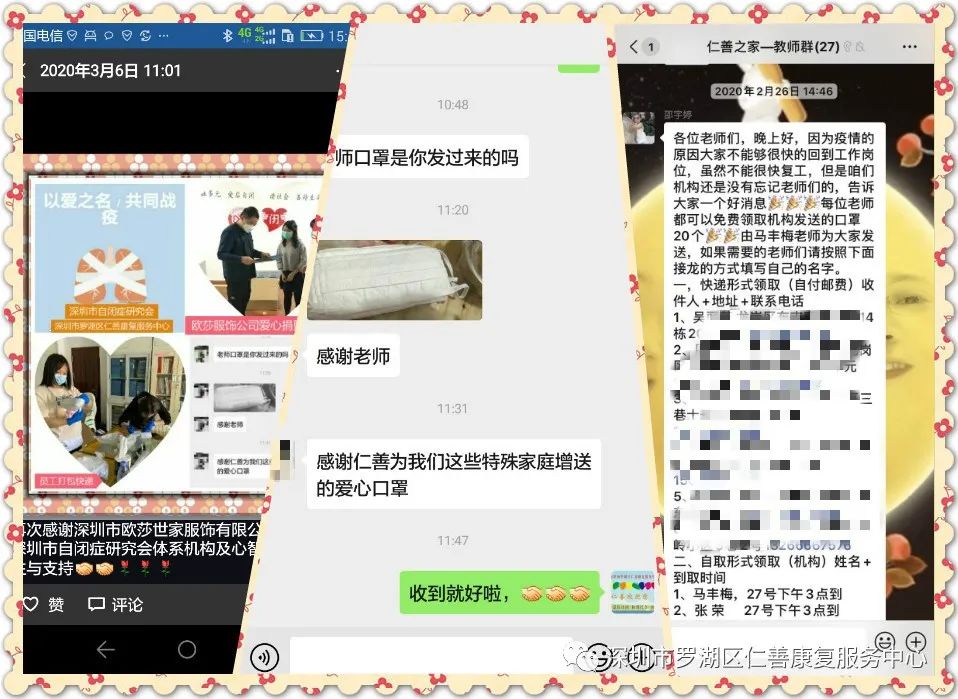Click the message 师口罩是你发过来的吗
The width and height of the screenshot is (958, 699).
click(x=426, y=158)
